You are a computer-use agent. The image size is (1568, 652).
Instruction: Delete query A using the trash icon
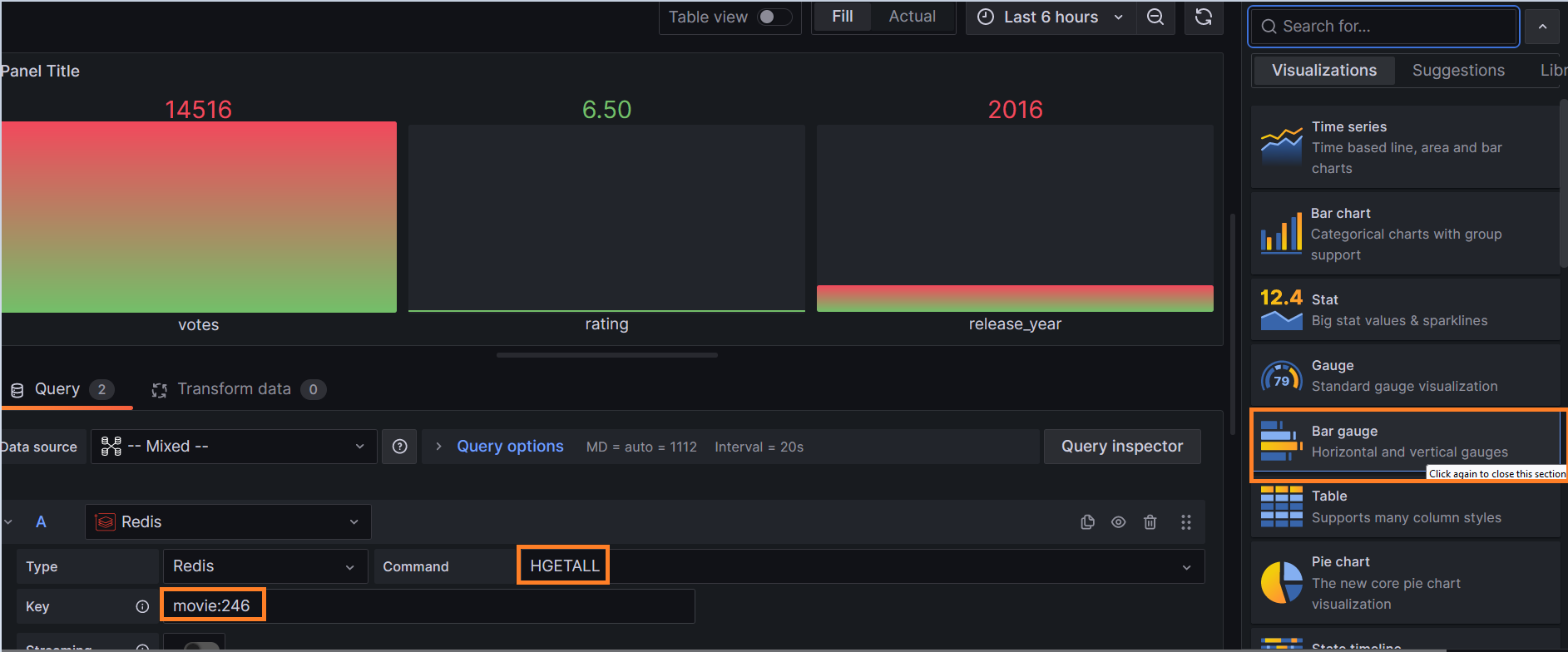[1150, 522]
